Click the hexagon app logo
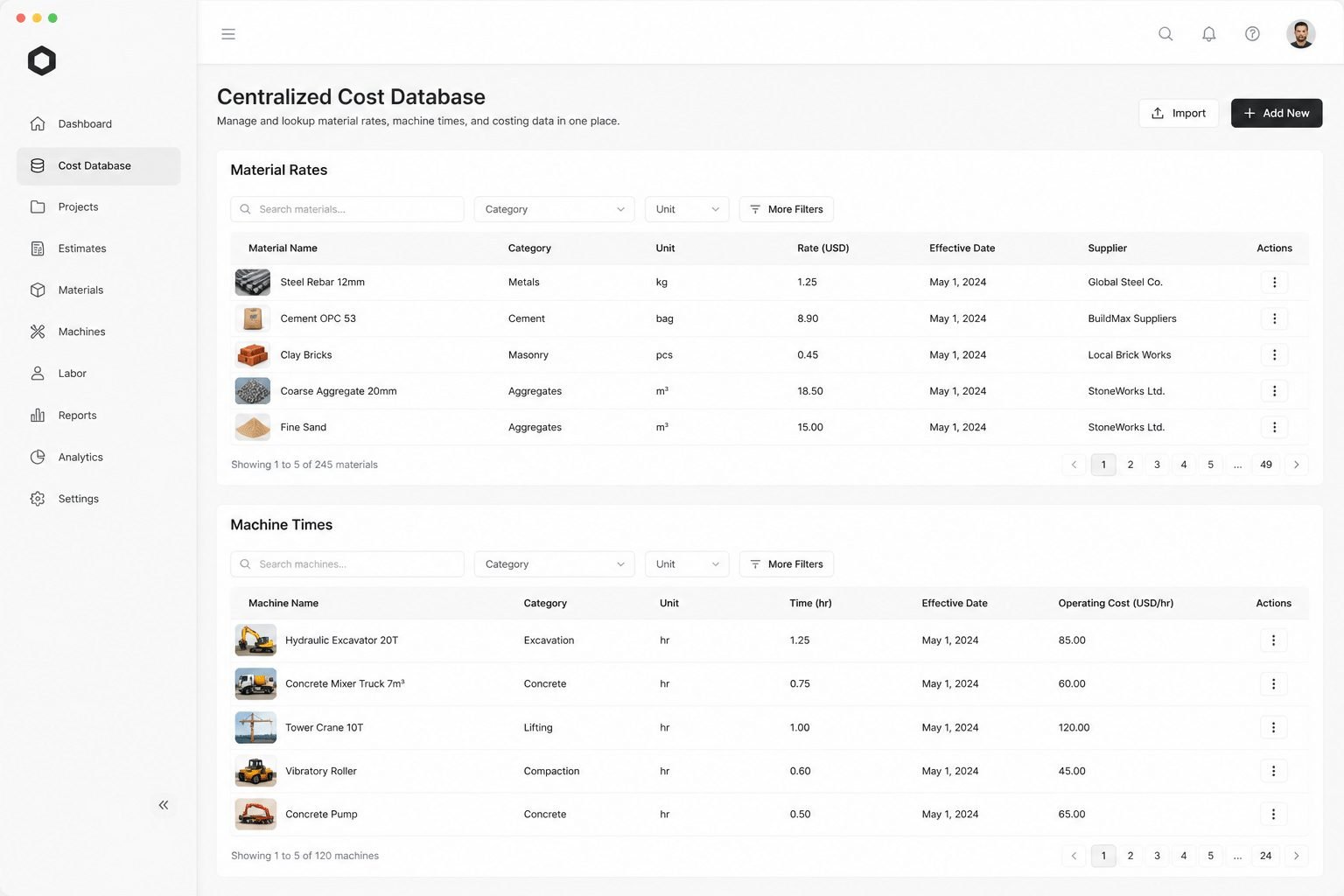The width and height of the screenshot is (1344, 896). (x=42, y=60)
